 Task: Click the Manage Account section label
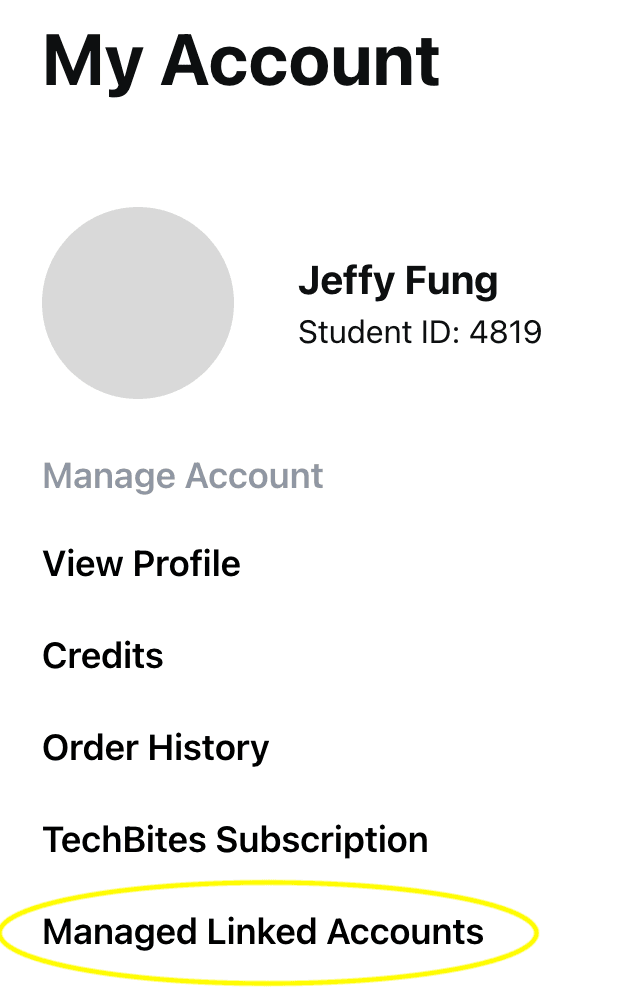pos(183,476)
